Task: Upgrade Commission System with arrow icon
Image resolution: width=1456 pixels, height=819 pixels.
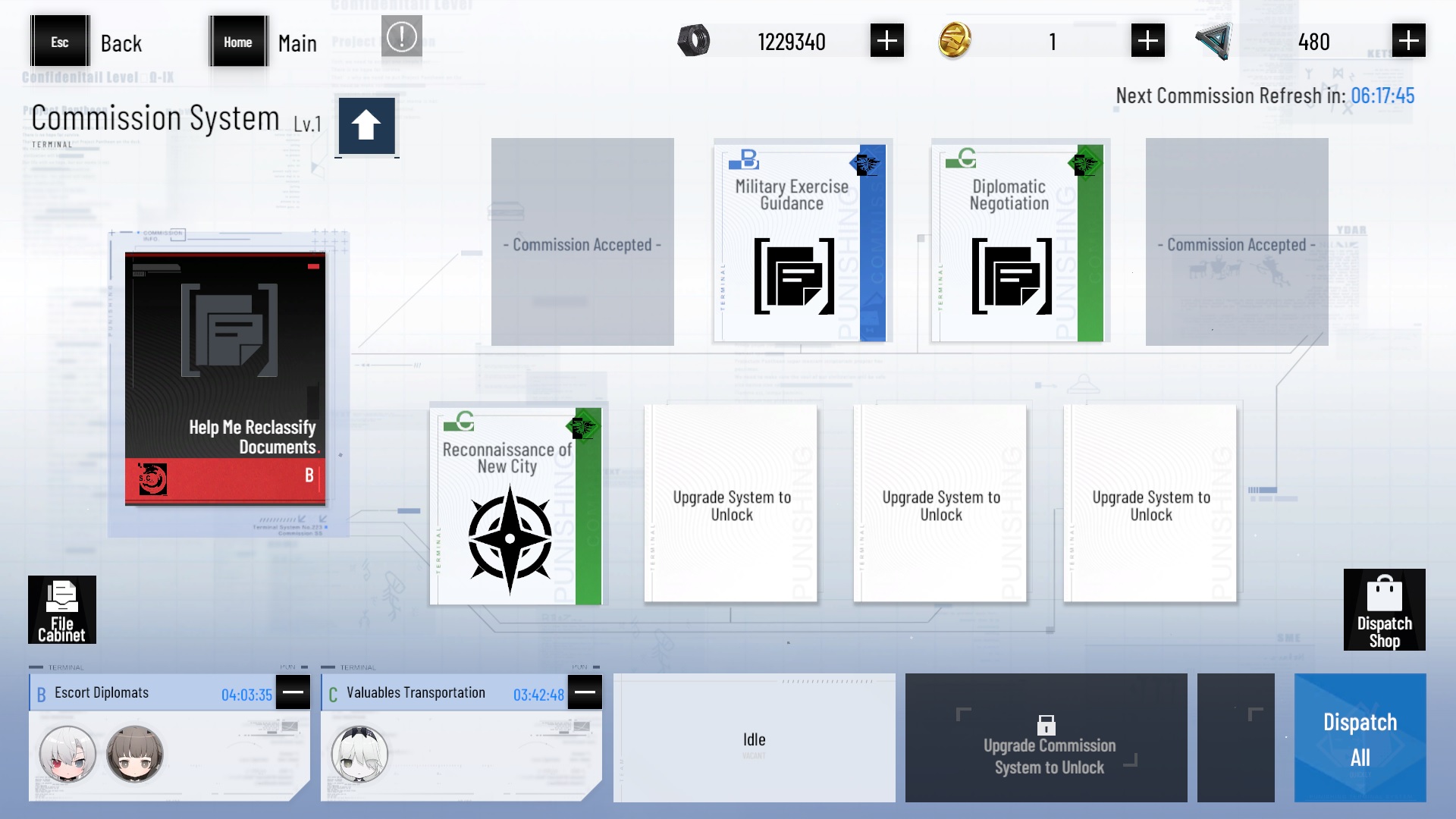Action: click(x=366, y=126)
